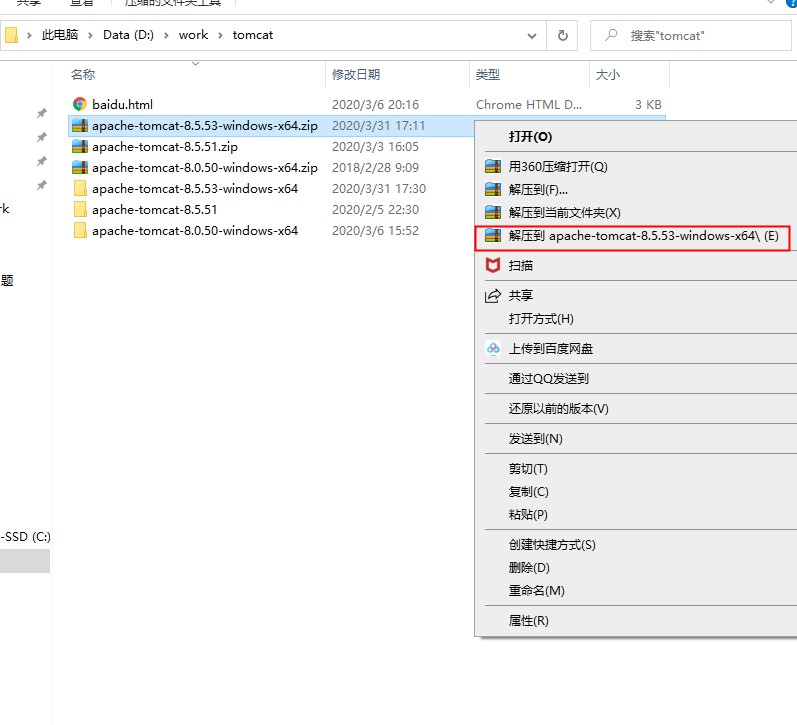Select the baidu.html file name
The width and height of the screenshot is (797, 725).
coord(122,104)
